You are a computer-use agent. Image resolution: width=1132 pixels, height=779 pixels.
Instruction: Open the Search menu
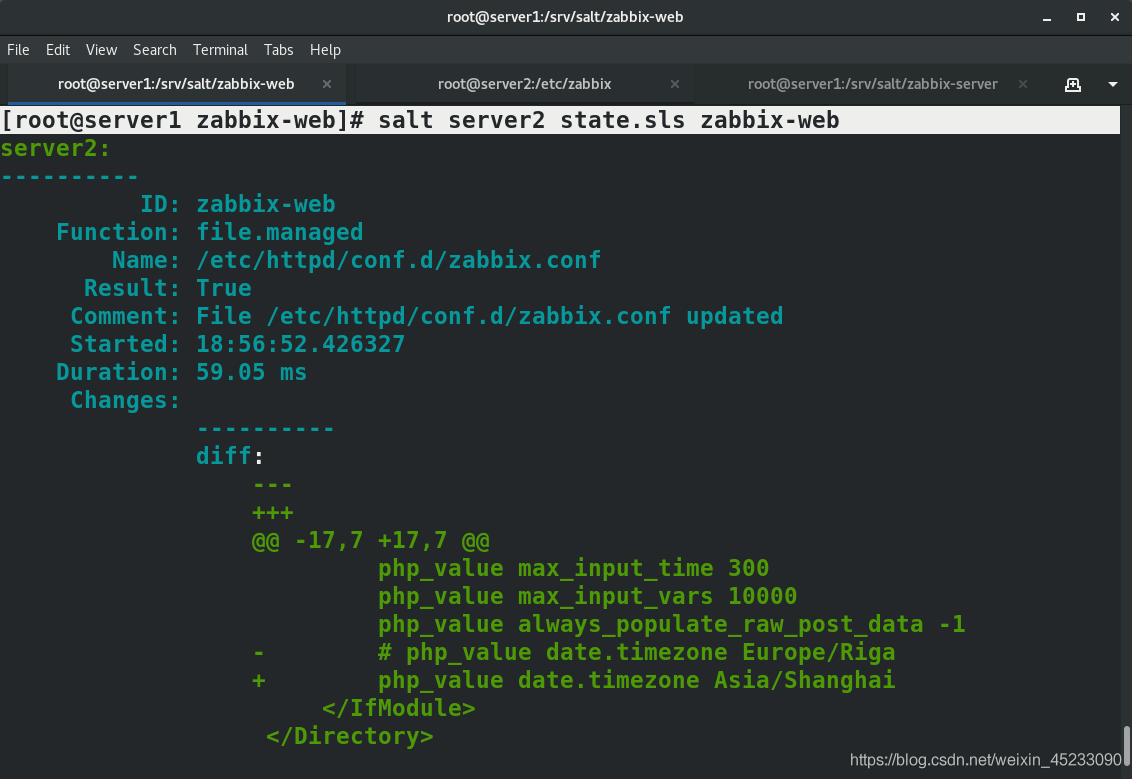pos(154,50)
